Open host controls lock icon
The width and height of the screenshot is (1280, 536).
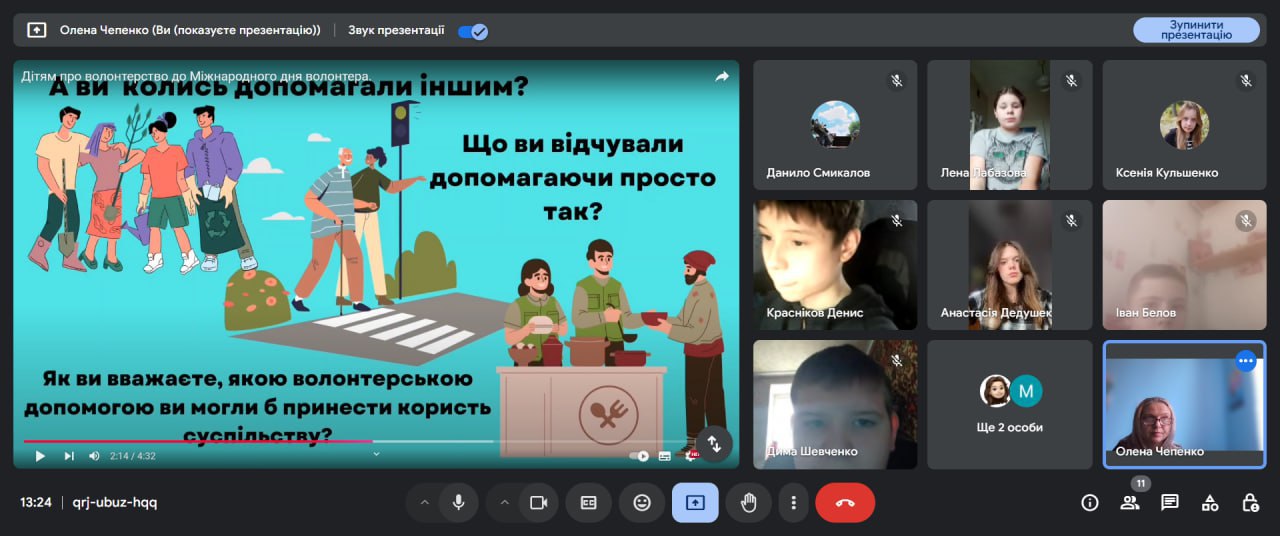coord(1250,503)
